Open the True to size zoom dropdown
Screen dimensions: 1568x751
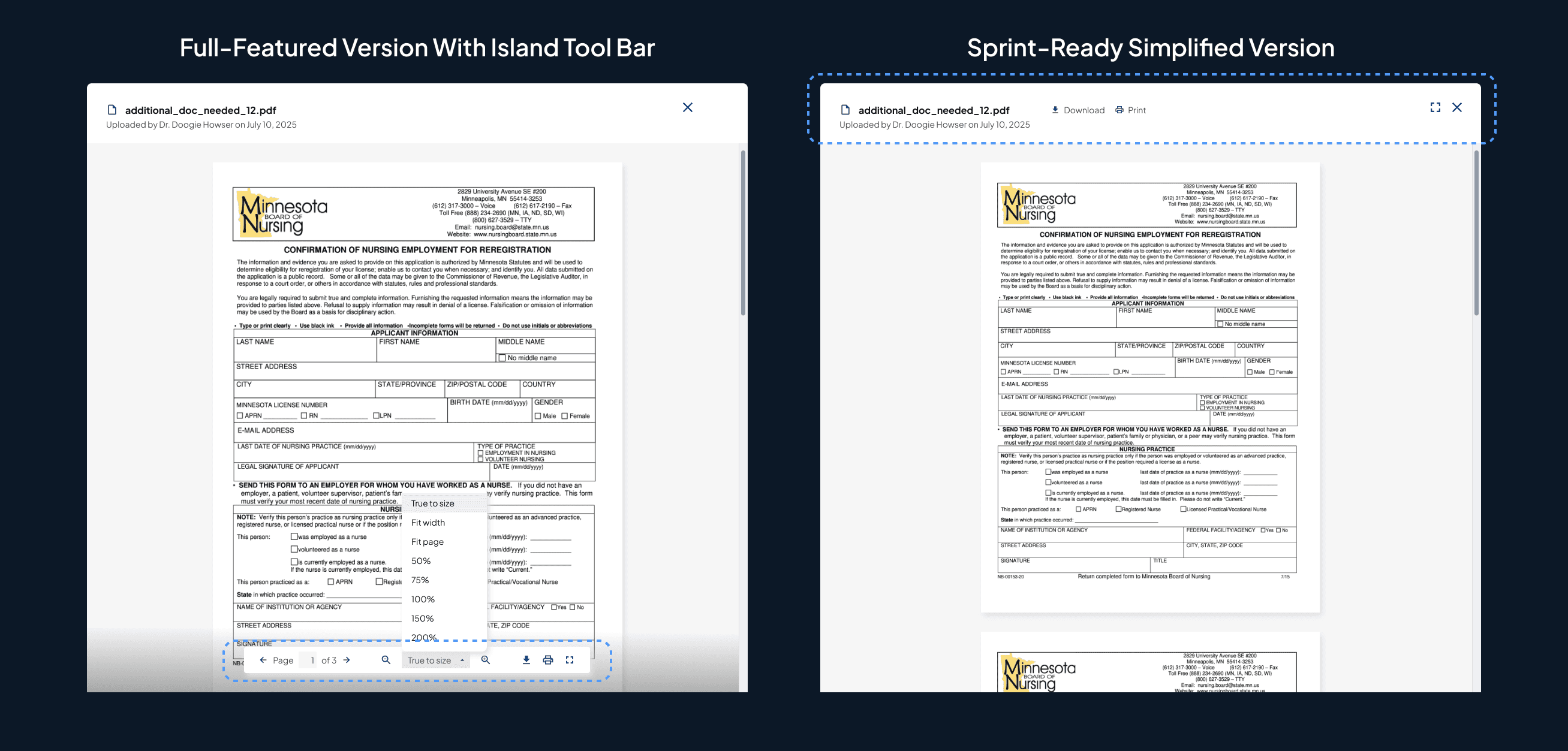click(x=435, y=660)
